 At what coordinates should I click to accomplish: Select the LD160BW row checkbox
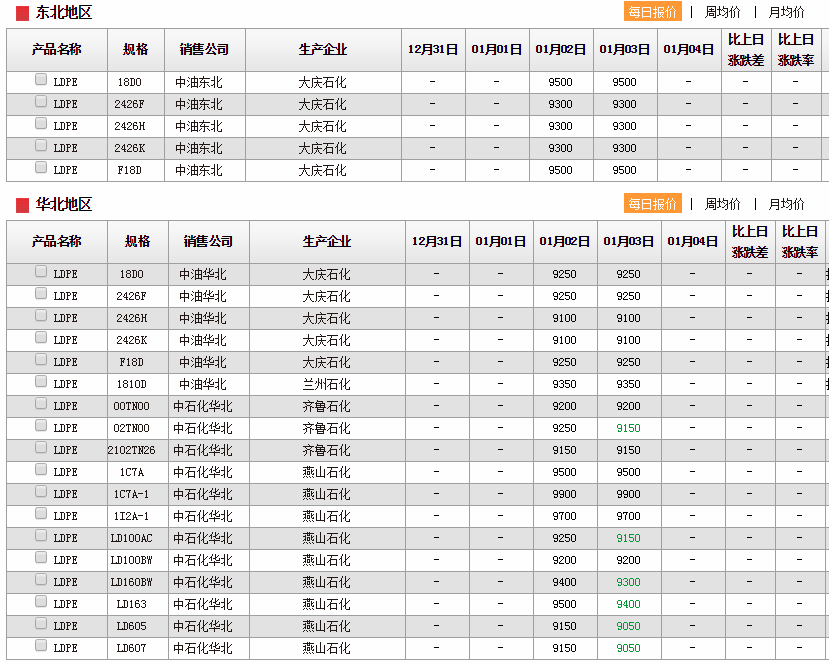tap(41, 580)
